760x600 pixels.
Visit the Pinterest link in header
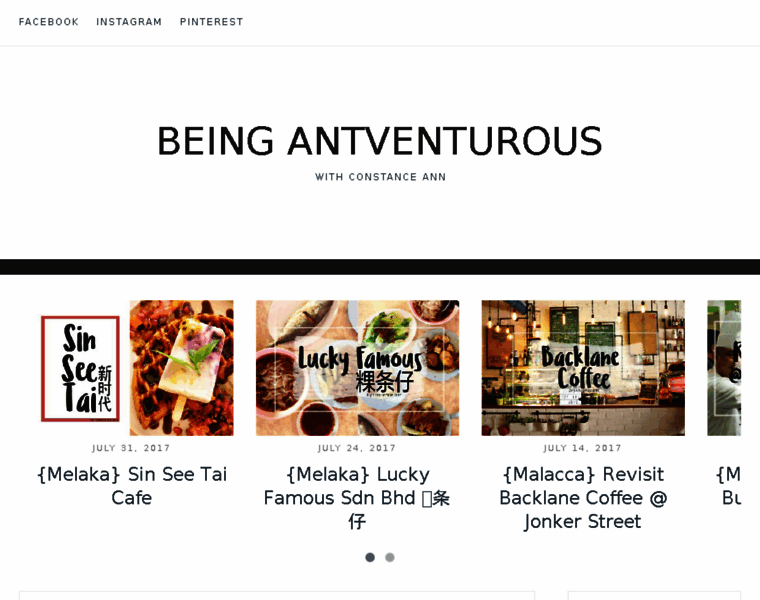click(211, 22)
